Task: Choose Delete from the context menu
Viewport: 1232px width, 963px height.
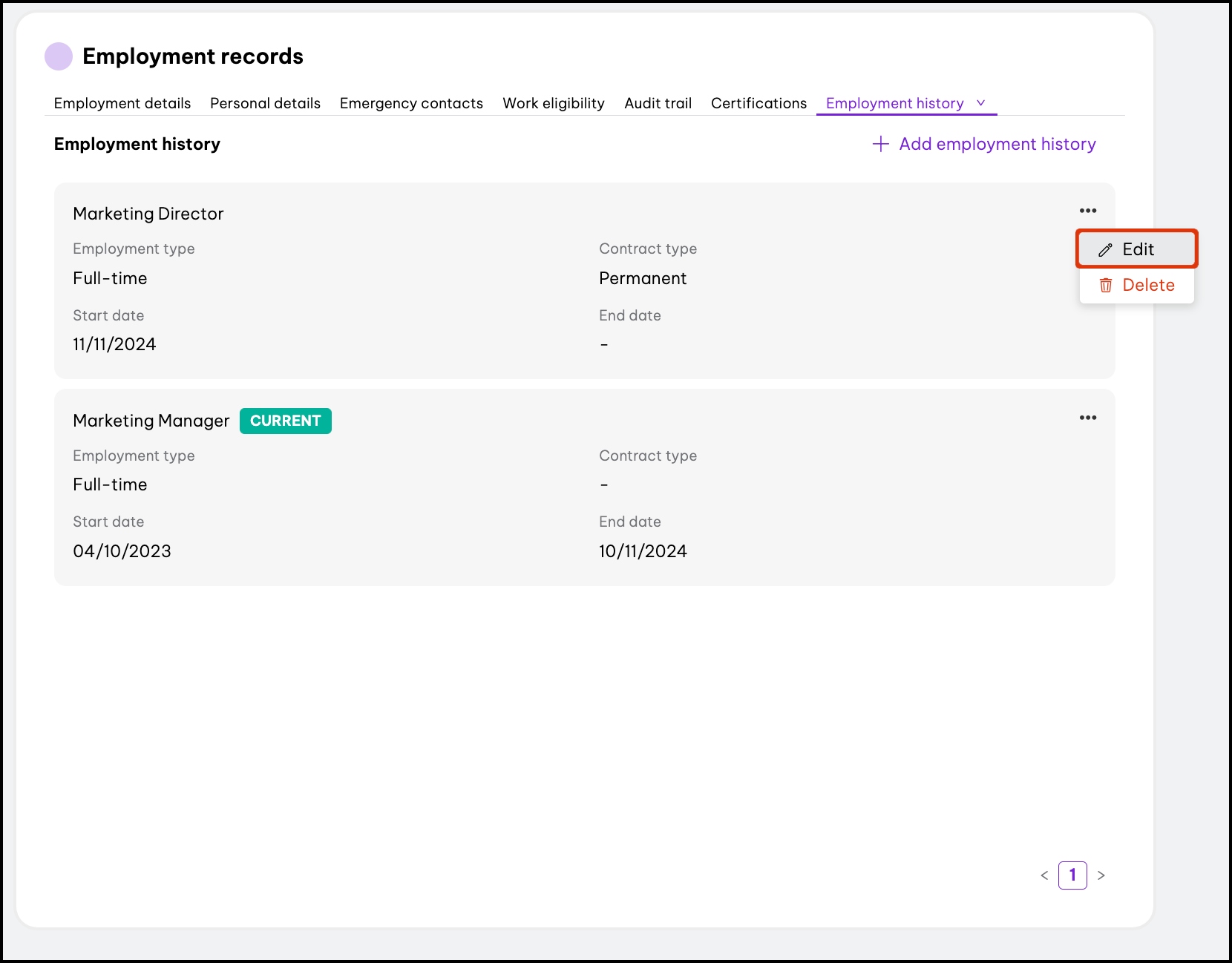Action: point(1147,285)
